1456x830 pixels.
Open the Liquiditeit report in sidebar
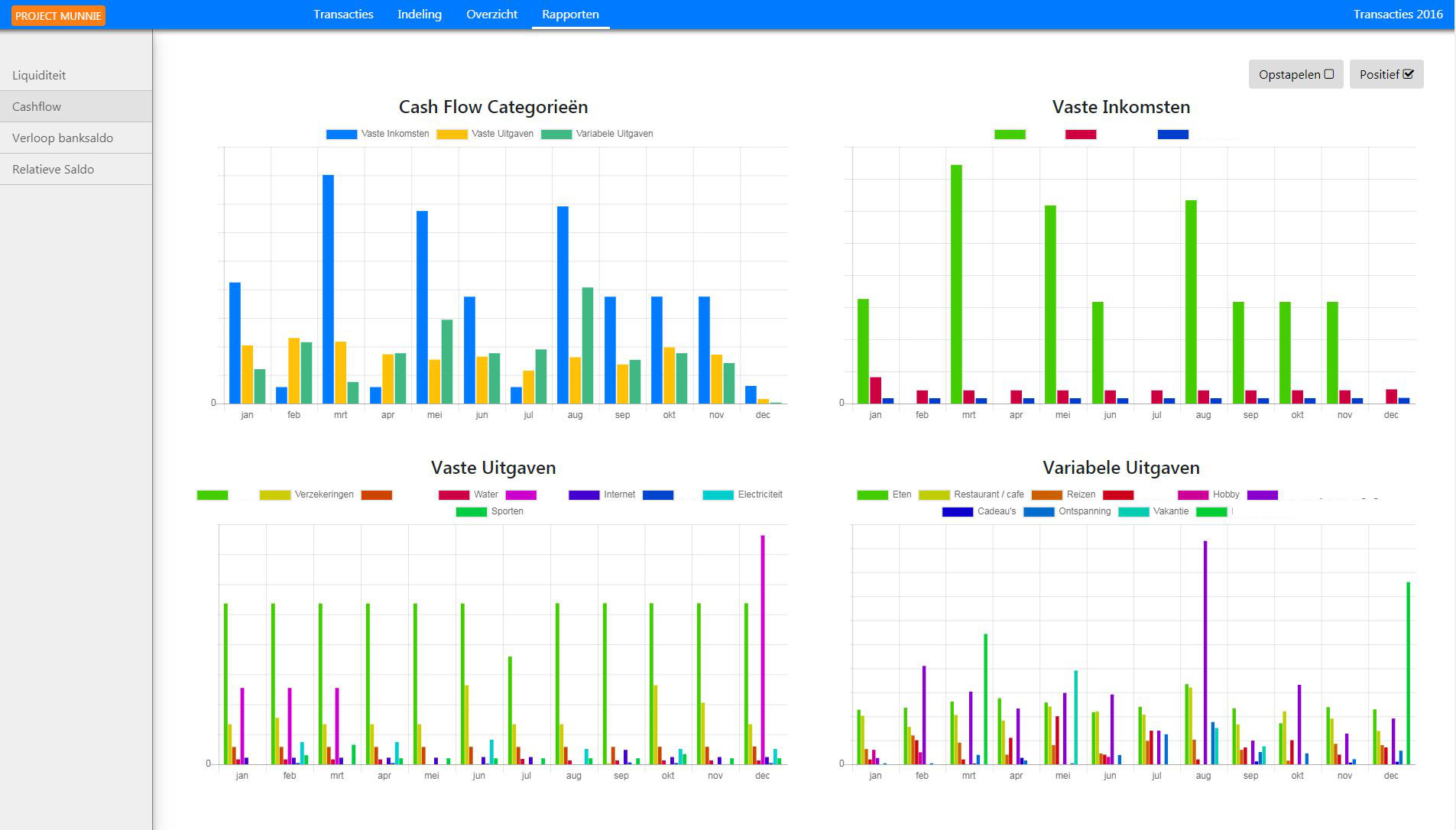pyautogui.click(x=76, y=75)
